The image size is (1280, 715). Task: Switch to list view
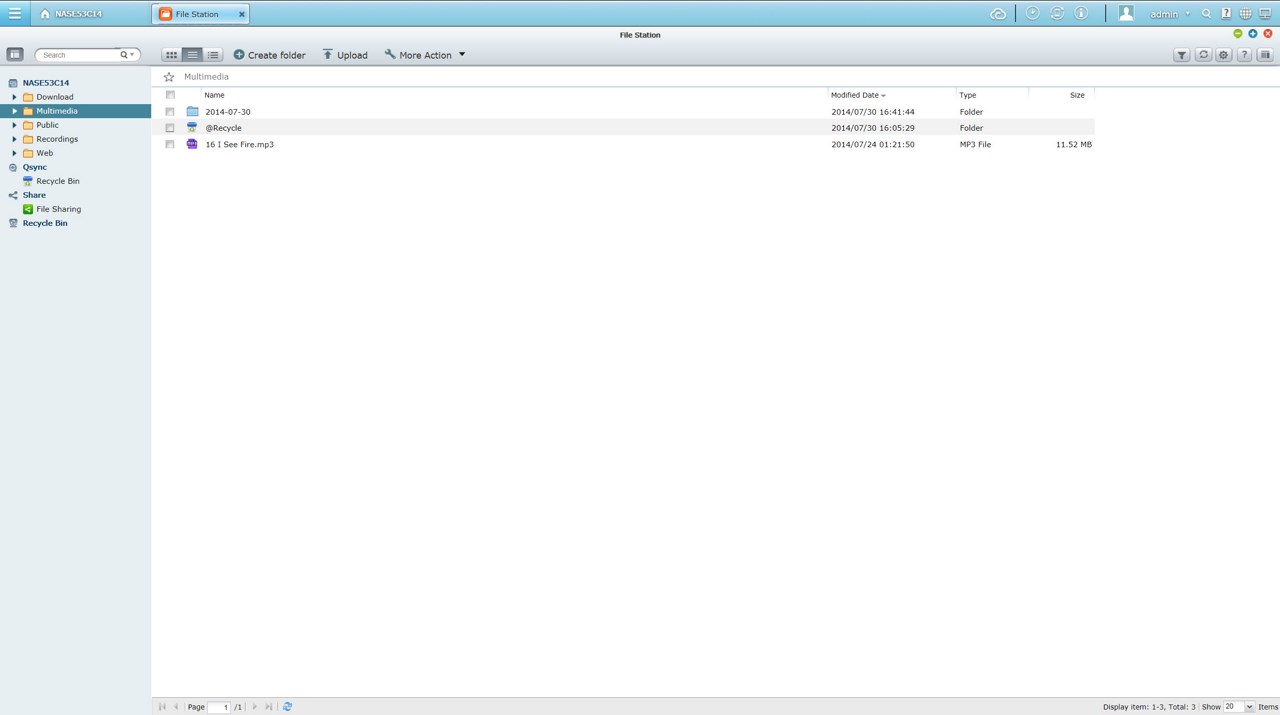tap(192, 55)
